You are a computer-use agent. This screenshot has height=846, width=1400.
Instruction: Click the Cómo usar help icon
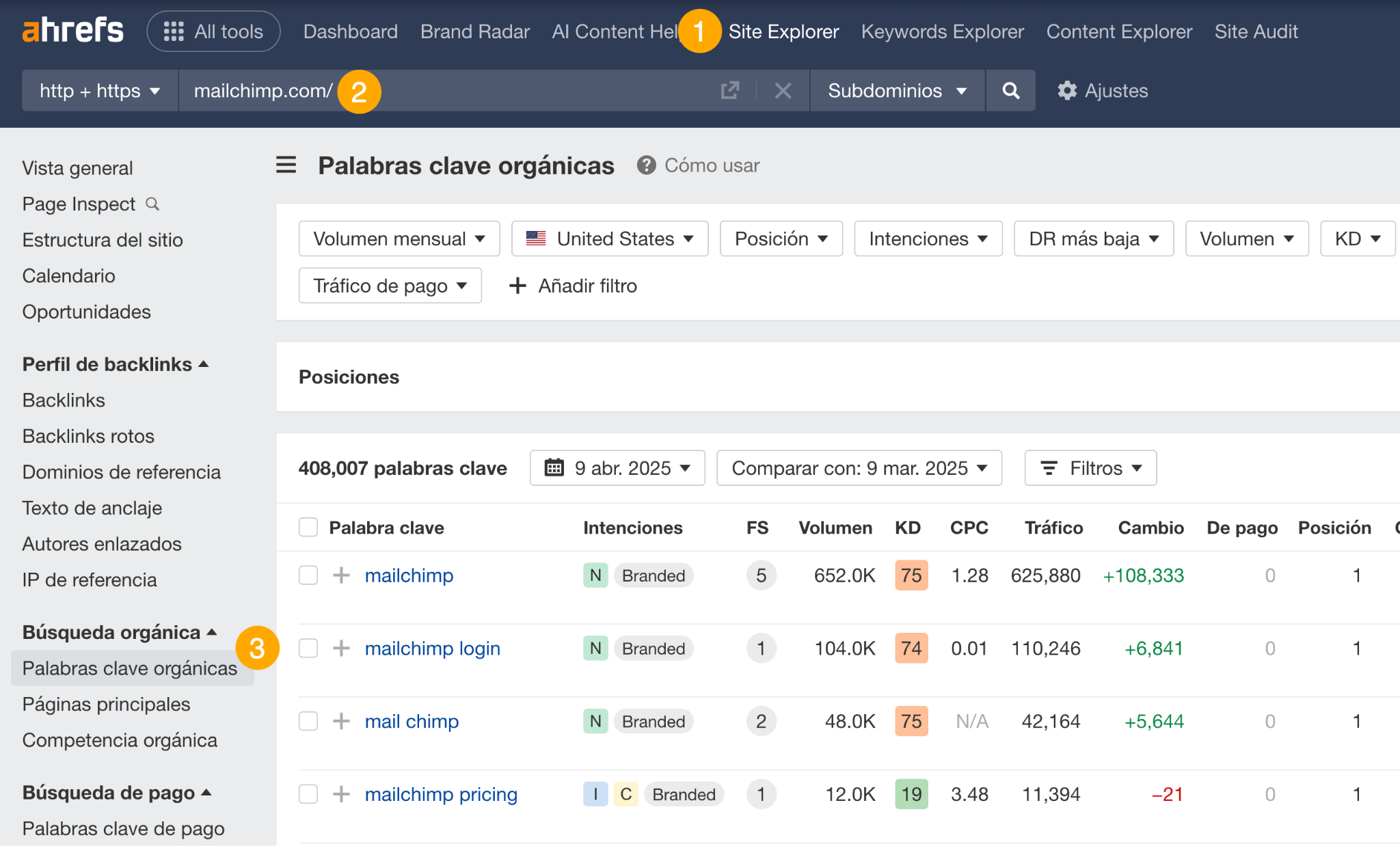646,165
